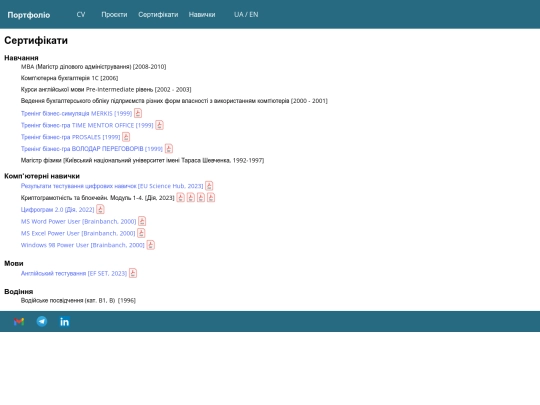Open fourth PDF icon of Криптограмотність modules

[211, 197]
